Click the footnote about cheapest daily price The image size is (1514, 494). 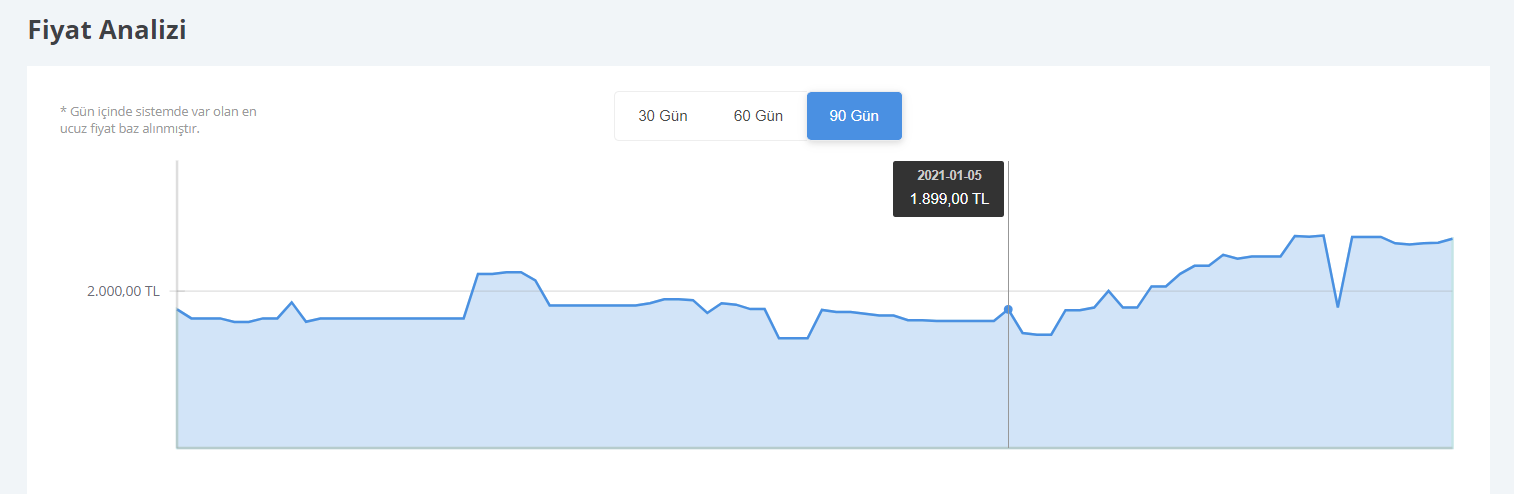coord(158,120)
